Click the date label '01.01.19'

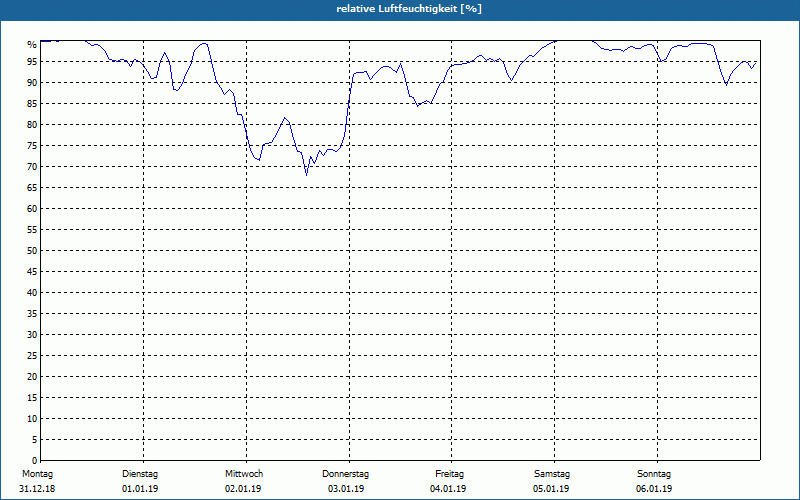(140, 489)
